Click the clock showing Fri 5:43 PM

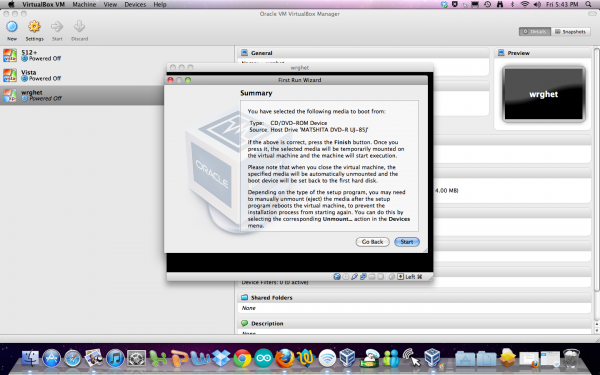(562, 5)
